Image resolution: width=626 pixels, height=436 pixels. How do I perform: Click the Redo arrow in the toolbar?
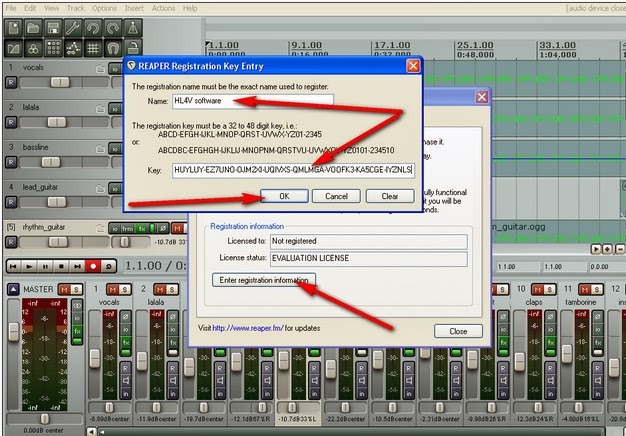pyautogui.click(x=113, y=28)
